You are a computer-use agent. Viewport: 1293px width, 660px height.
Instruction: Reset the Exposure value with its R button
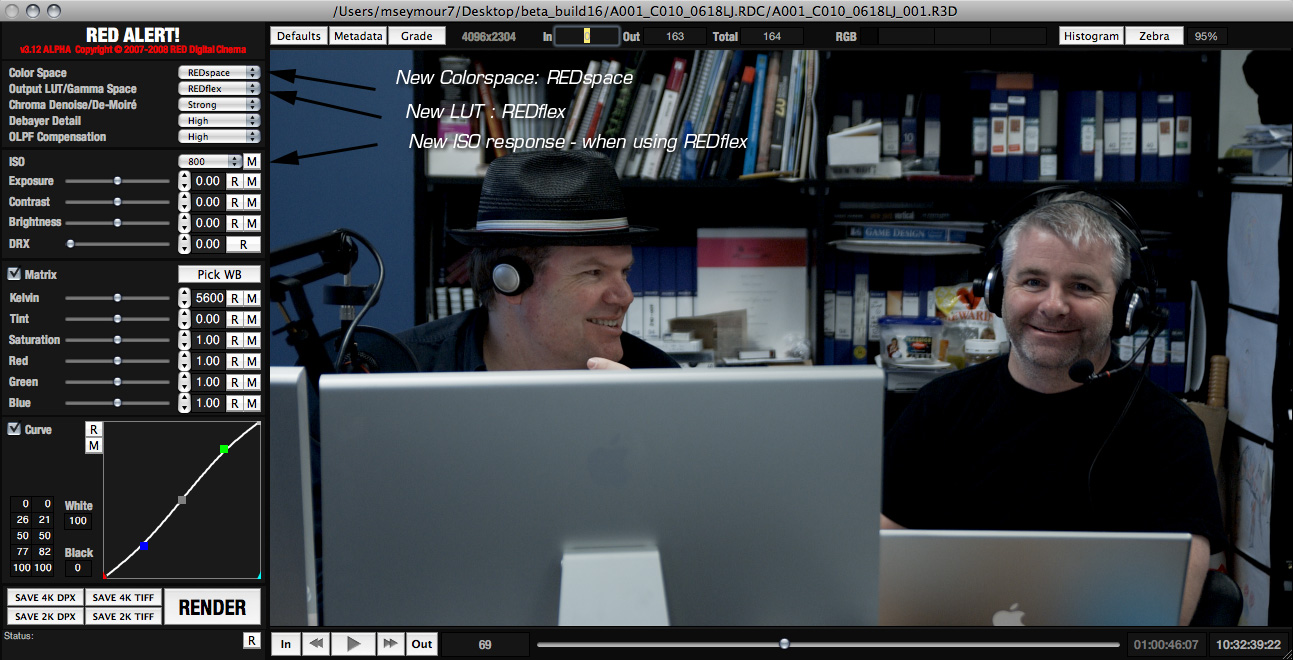[x=234, y=181]
